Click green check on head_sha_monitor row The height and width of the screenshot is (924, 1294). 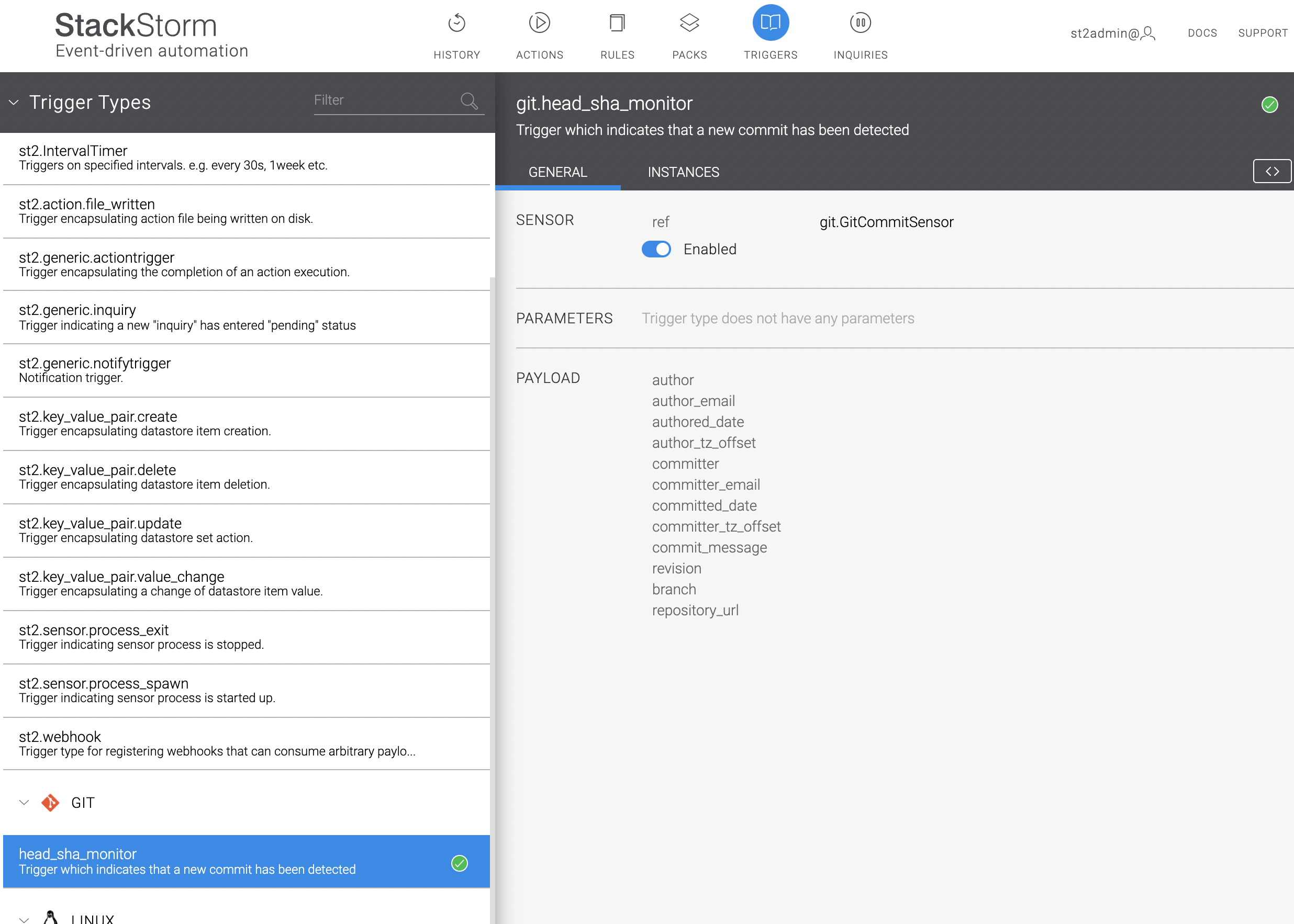coord(460,863)
